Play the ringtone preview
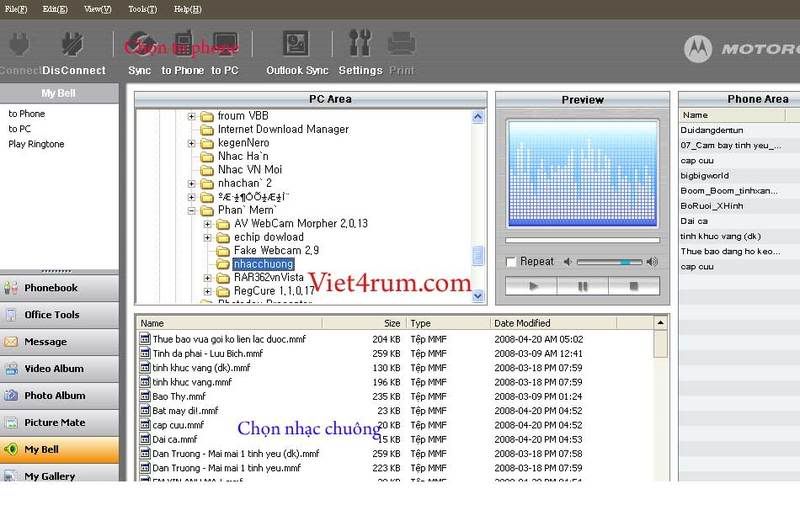This screenshot has width=800, height=505. (532, 286)
